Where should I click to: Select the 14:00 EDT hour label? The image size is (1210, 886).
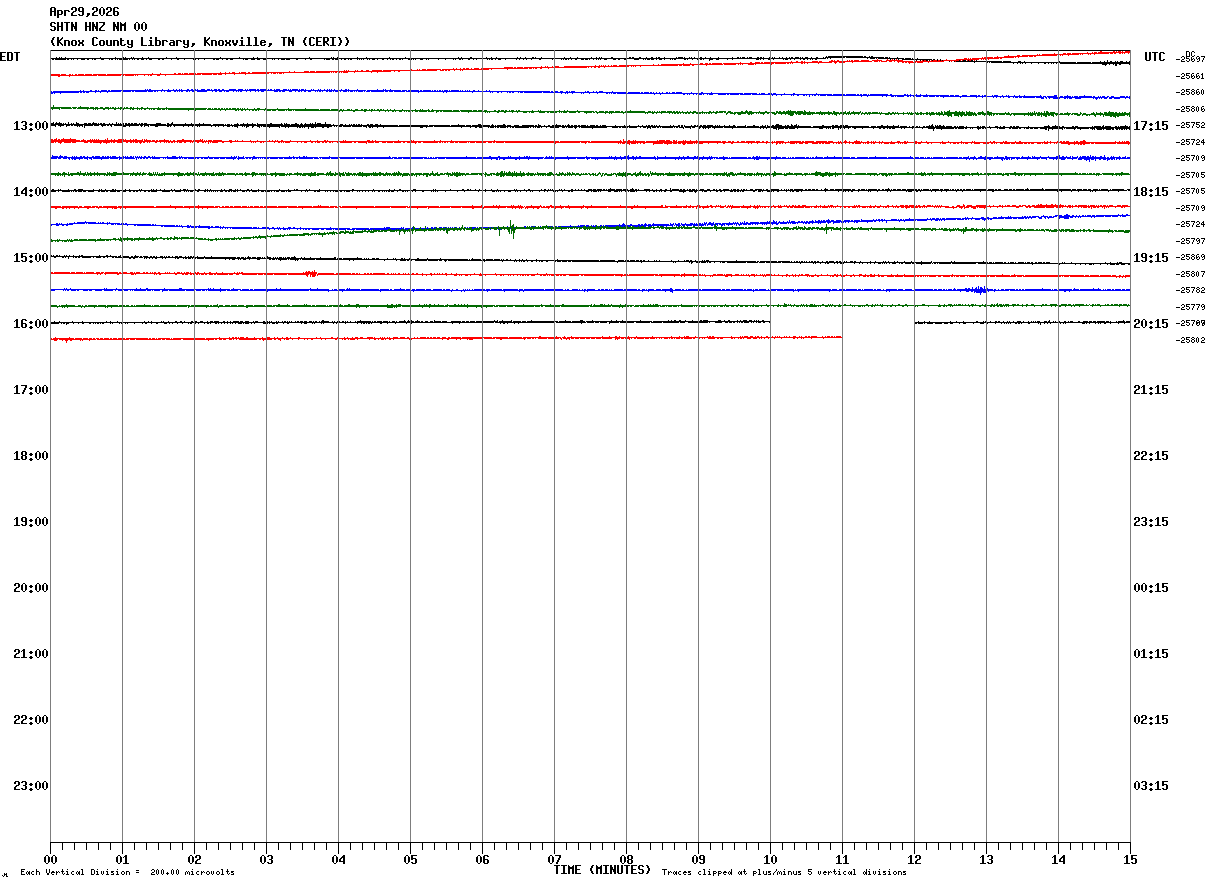click(30, 192)
